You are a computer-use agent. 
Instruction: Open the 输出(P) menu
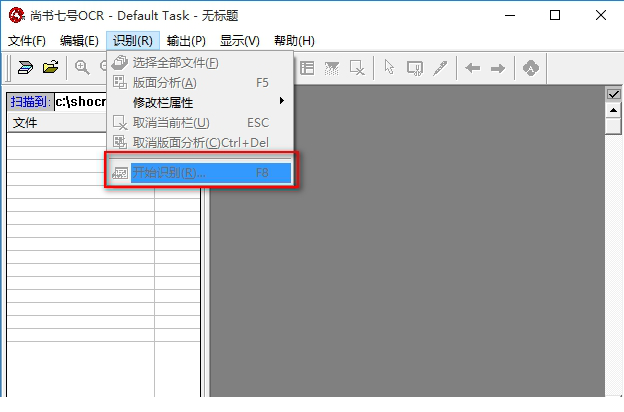tap(186, 41)
